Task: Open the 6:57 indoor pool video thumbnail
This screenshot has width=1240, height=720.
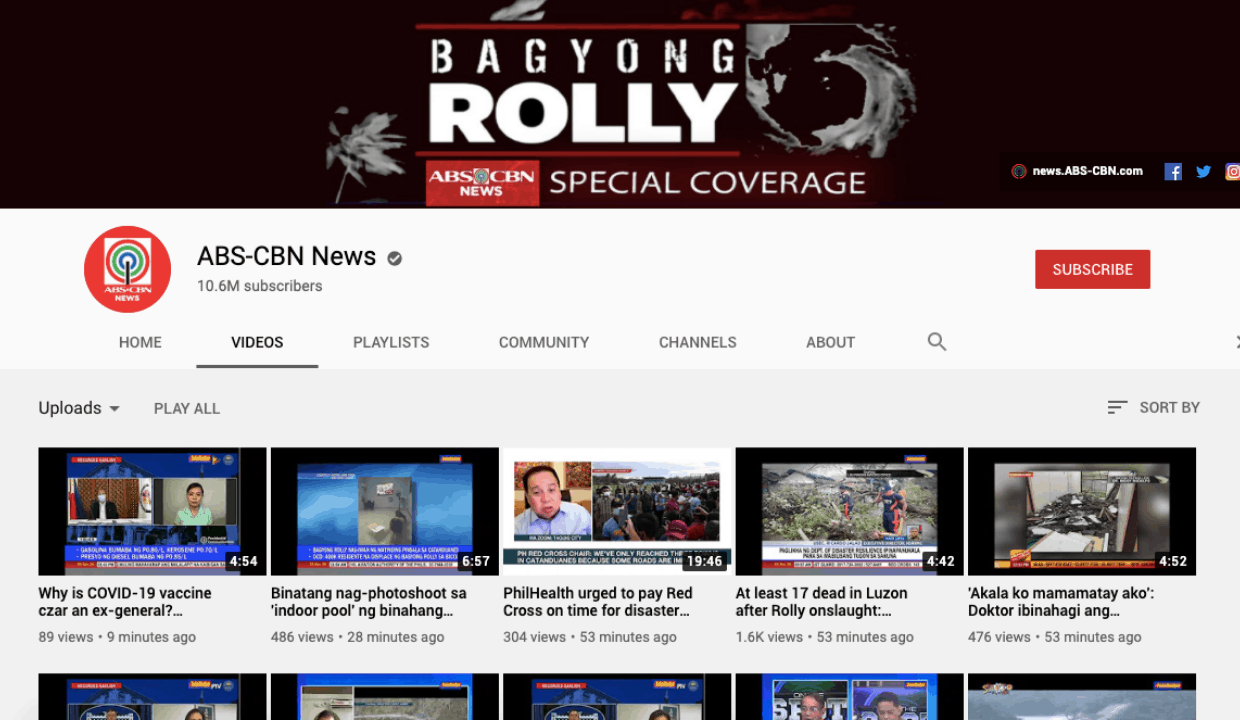Action: [385, 511]
